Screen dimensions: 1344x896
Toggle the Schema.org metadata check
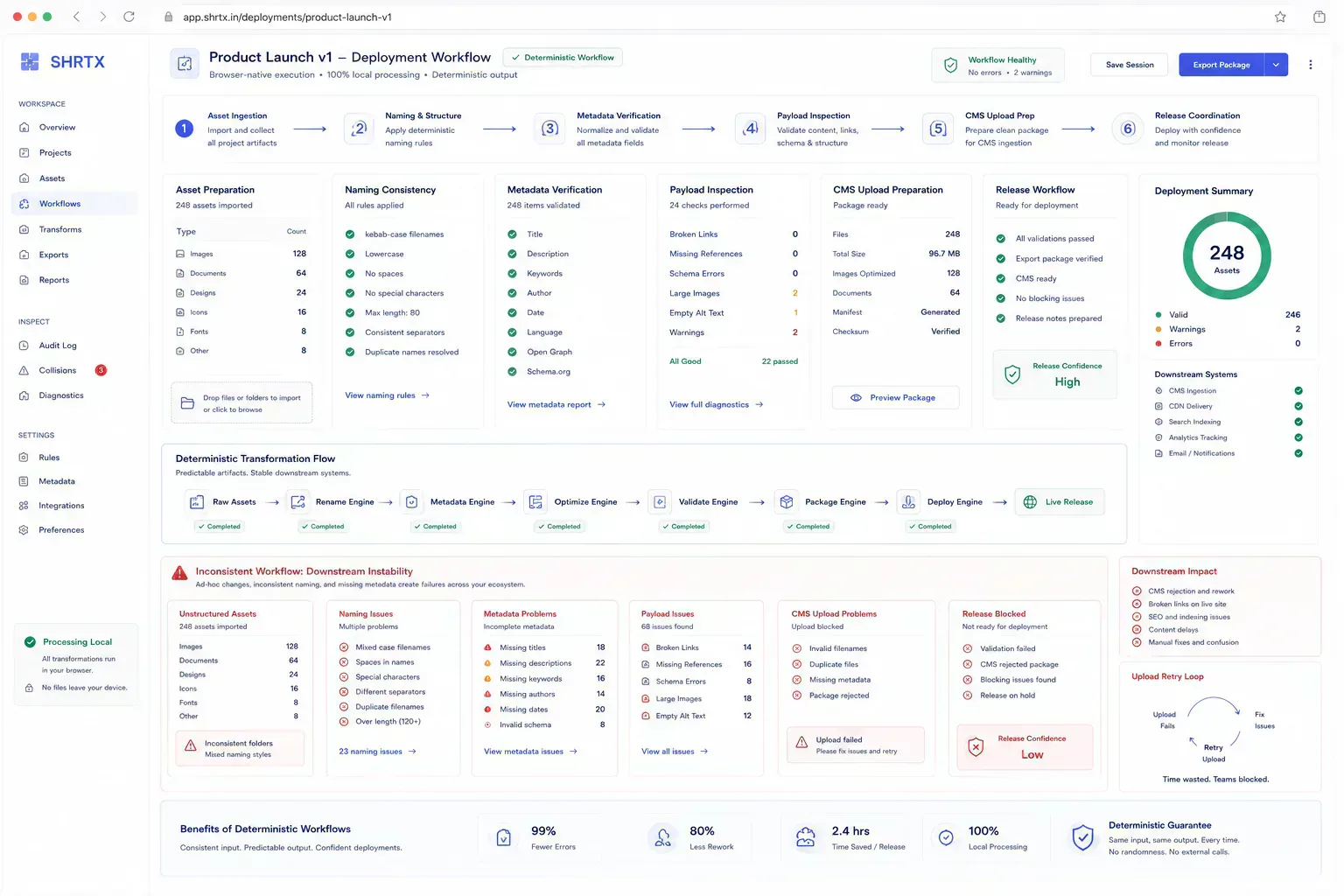coord(512,371)
